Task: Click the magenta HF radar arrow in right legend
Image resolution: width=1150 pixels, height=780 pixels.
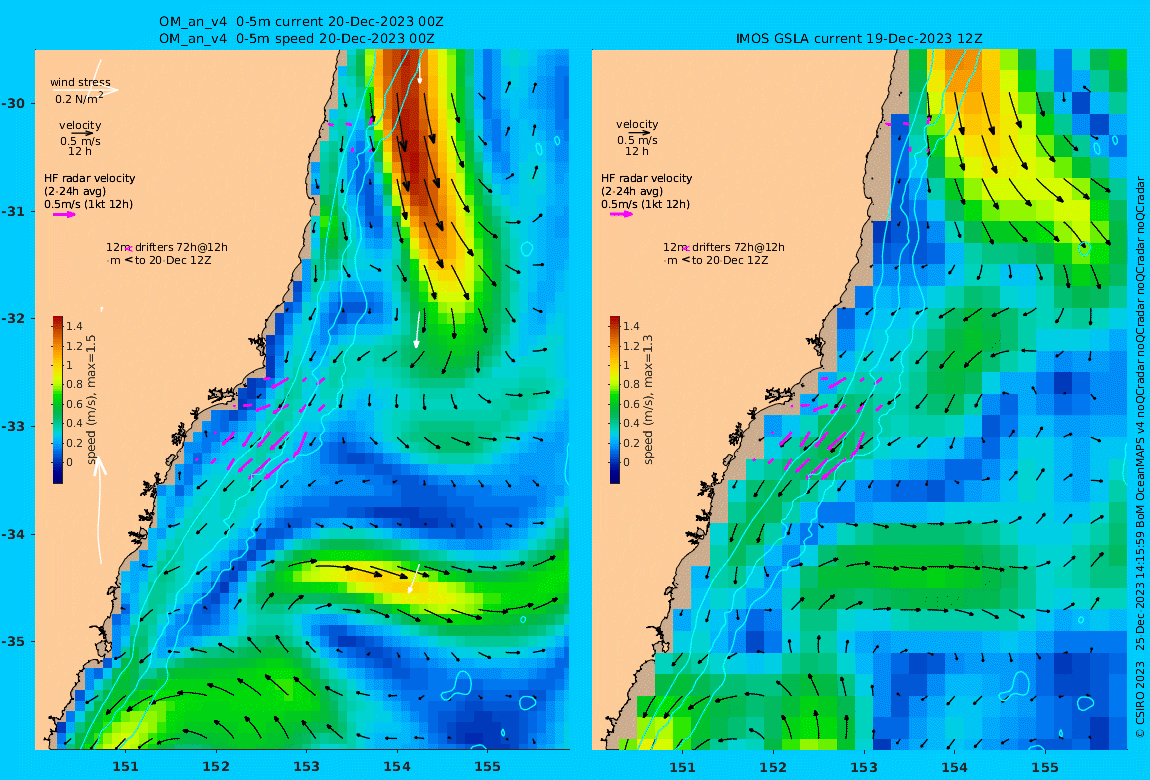Action: click(x=620, y=215)
